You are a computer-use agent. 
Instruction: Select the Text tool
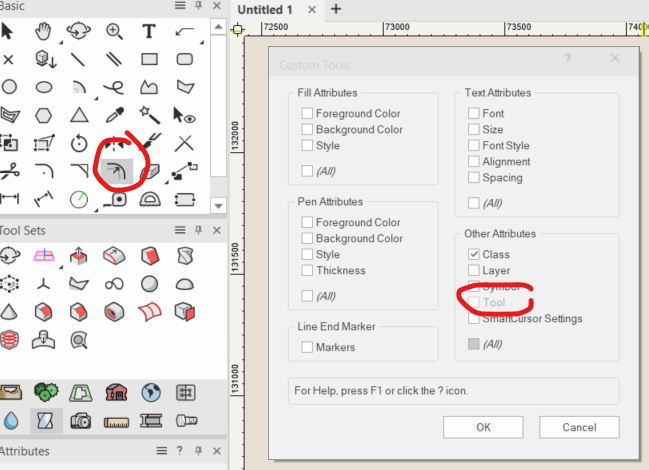click(149, 32)
